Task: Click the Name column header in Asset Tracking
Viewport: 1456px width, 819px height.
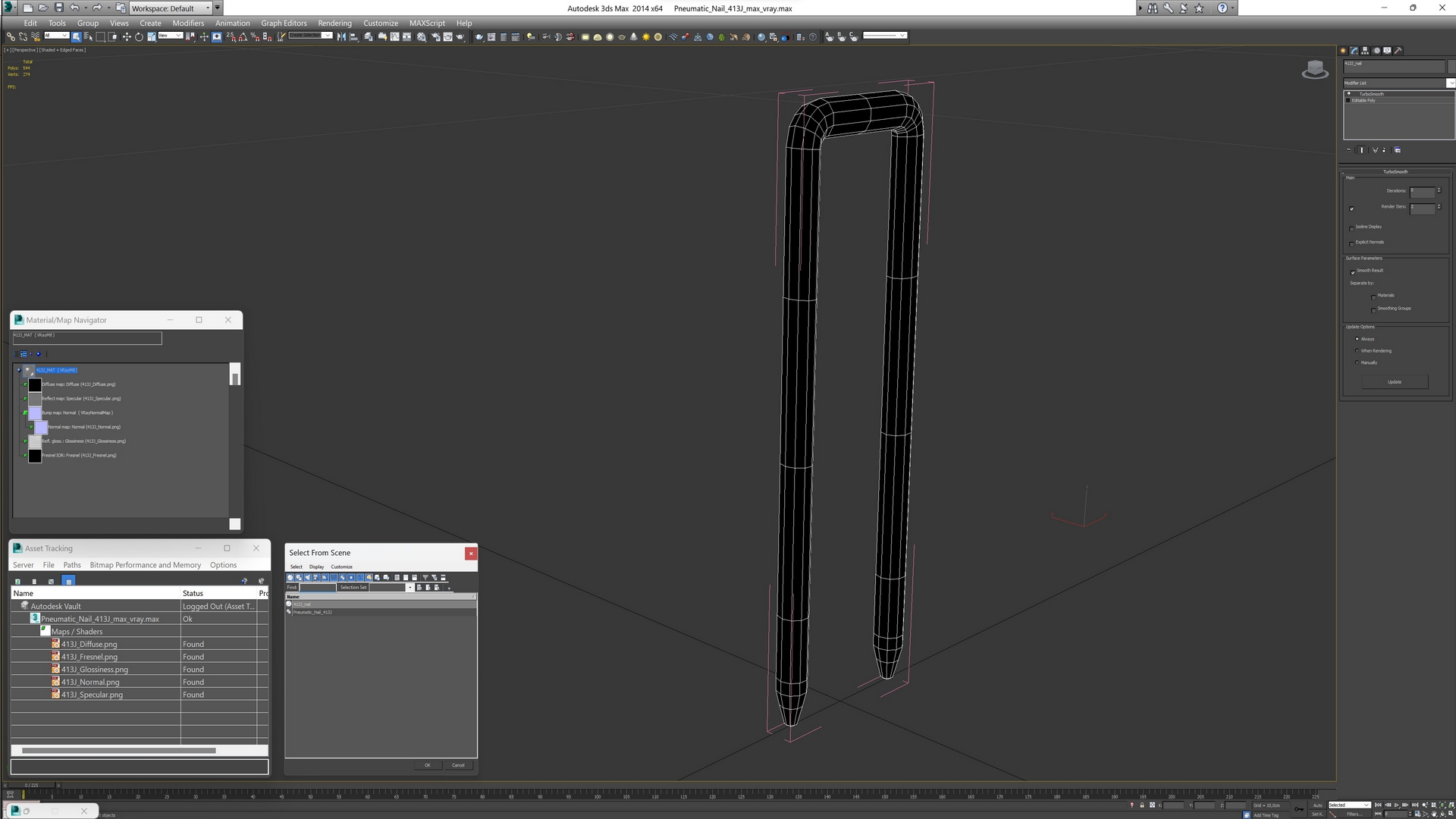Action: 96,593
